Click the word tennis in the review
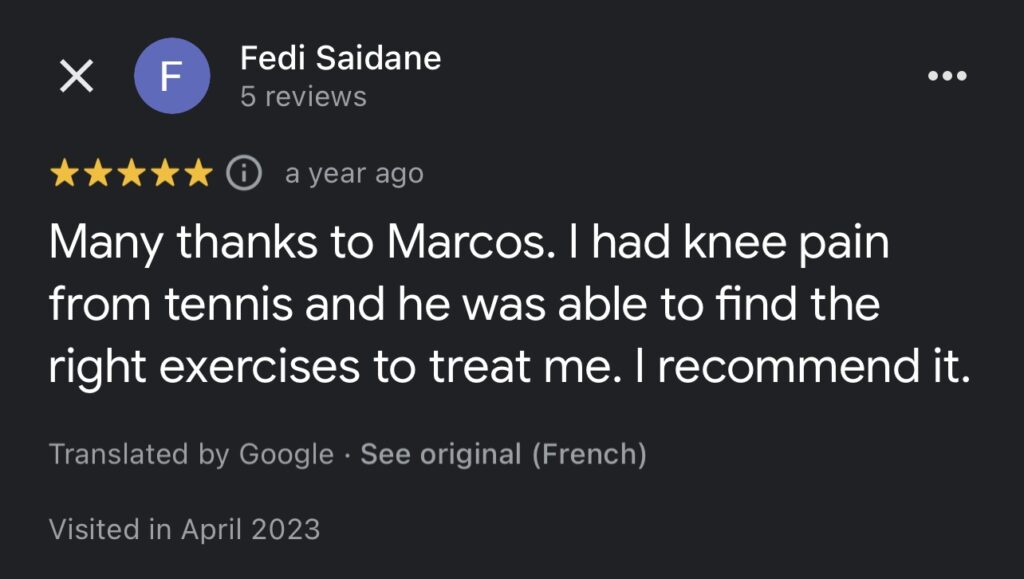 pyautogui.click(x=229, y=304)
